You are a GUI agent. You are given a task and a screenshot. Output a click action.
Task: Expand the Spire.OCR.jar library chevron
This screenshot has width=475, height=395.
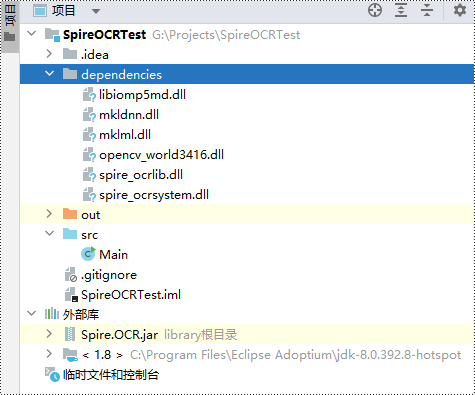click(49, 333)
